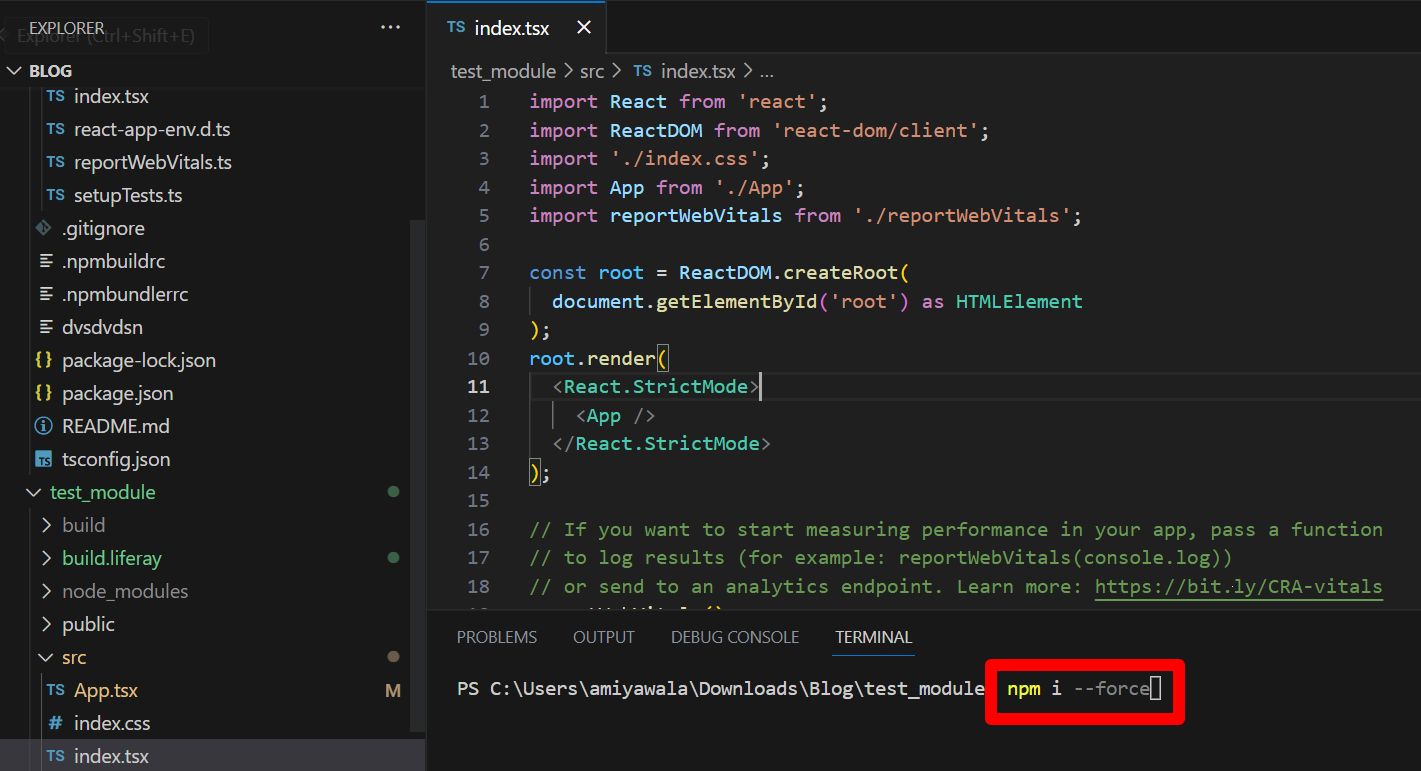The image size is (1421, 771).
Task: Click the hash icon beside index.css
Action: 55,723
